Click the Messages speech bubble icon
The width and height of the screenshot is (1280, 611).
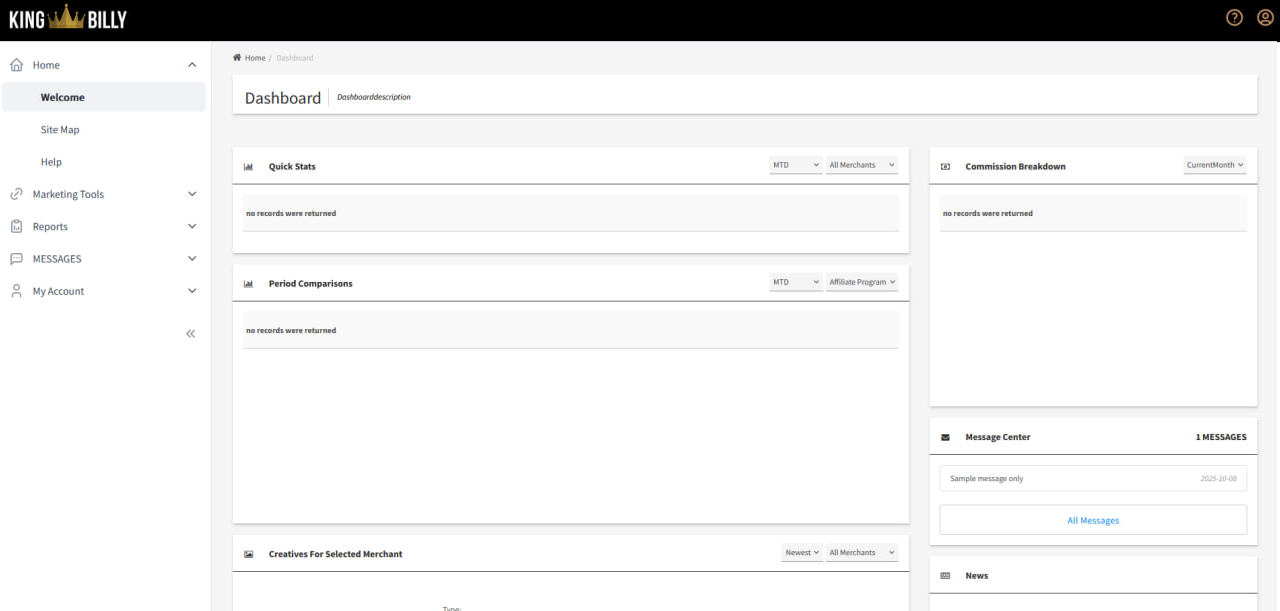pyautogui.click(x=16, y=259)
